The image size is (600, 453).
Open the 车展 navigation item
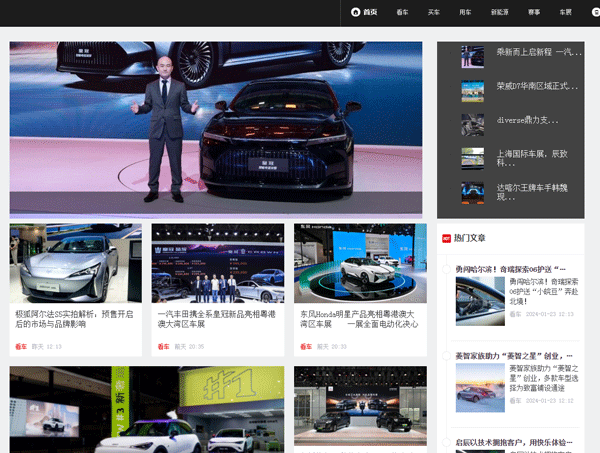coord(566,12)
